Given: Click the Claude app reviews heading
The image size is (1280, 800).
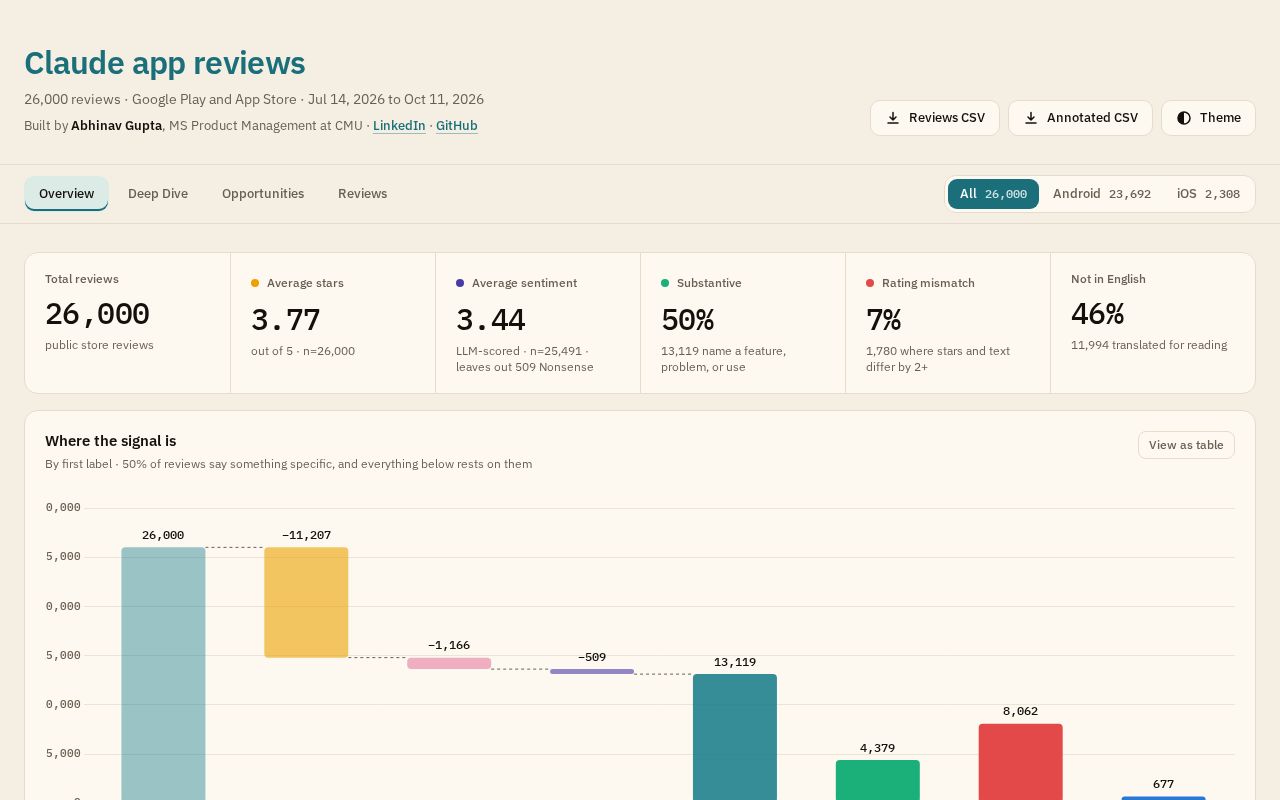Looking at the screenshot, I should (165, 63).
